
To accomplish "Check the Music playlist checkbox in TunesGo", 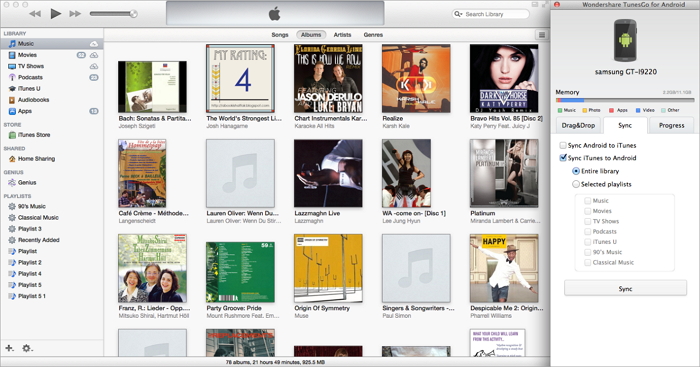I will (588, 201).
